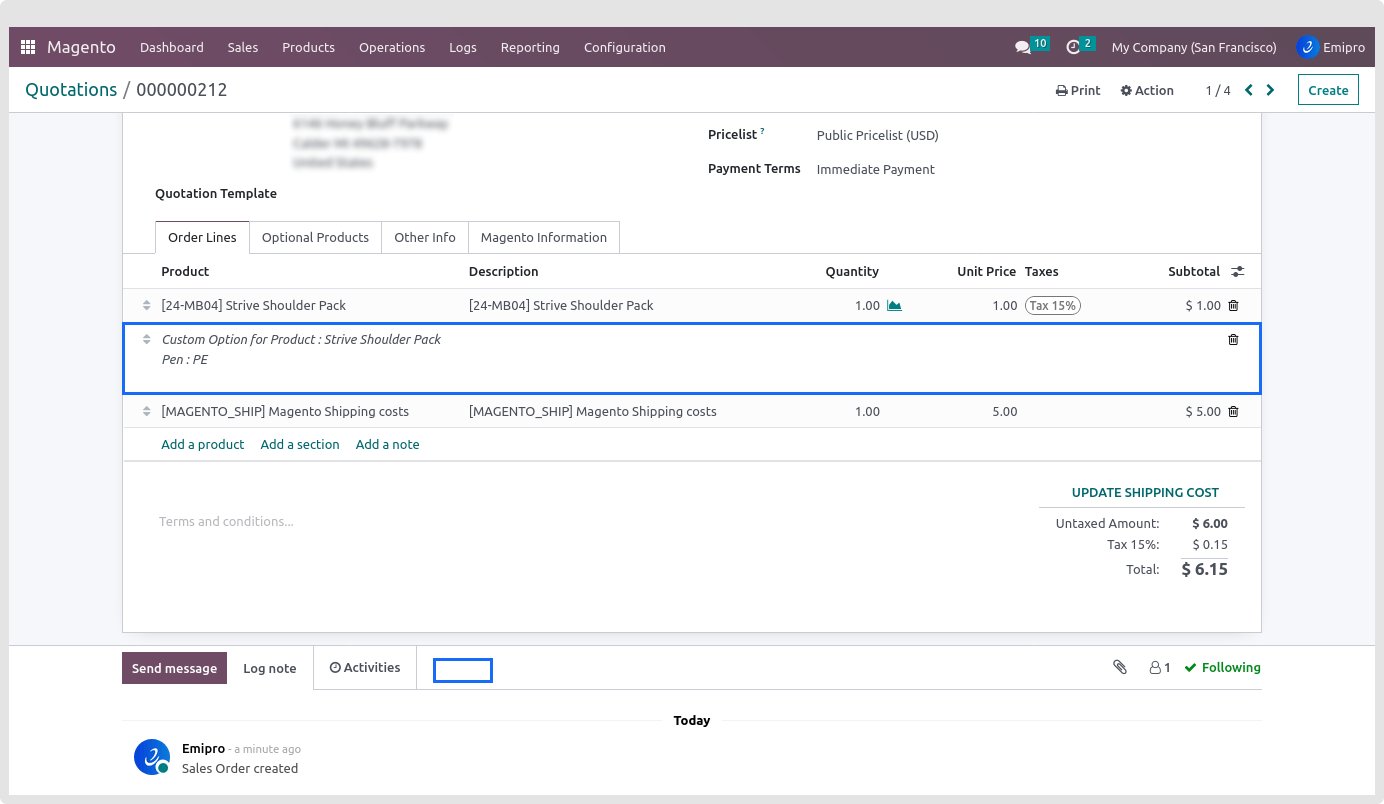Screen dimensions: 1384x804
Task: Delete the Custom Option note line
Action: point(1233,340)
